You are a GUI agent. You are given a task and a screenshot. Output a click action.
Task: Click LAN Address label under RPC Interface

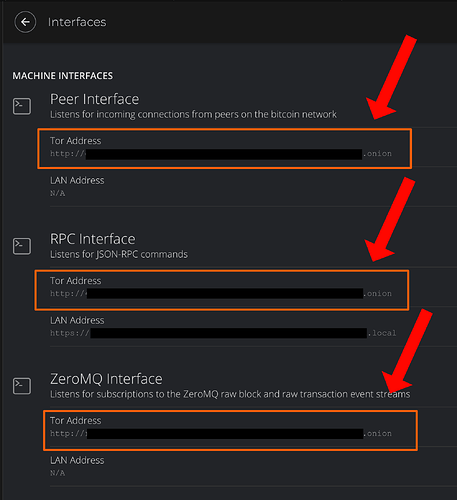(77, 320)
